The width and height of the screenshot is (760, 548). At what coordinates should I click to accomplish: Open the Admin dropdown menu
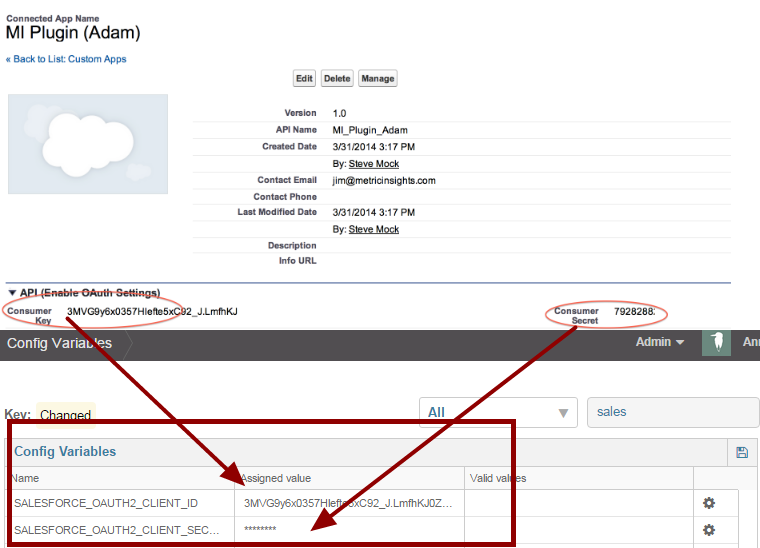[659, 342]
